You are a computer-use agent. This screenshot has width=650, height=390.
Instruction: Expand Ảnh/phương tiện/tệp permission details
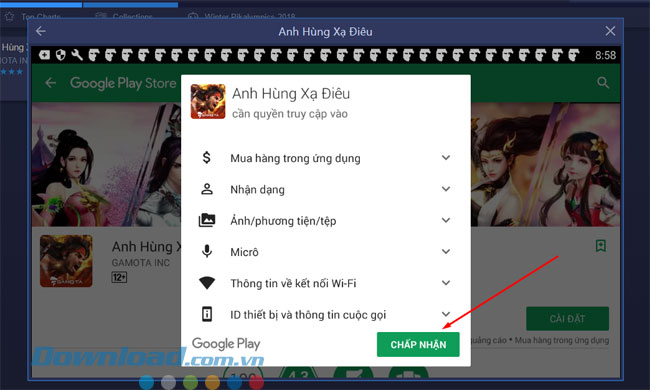[x=446, y=220]
